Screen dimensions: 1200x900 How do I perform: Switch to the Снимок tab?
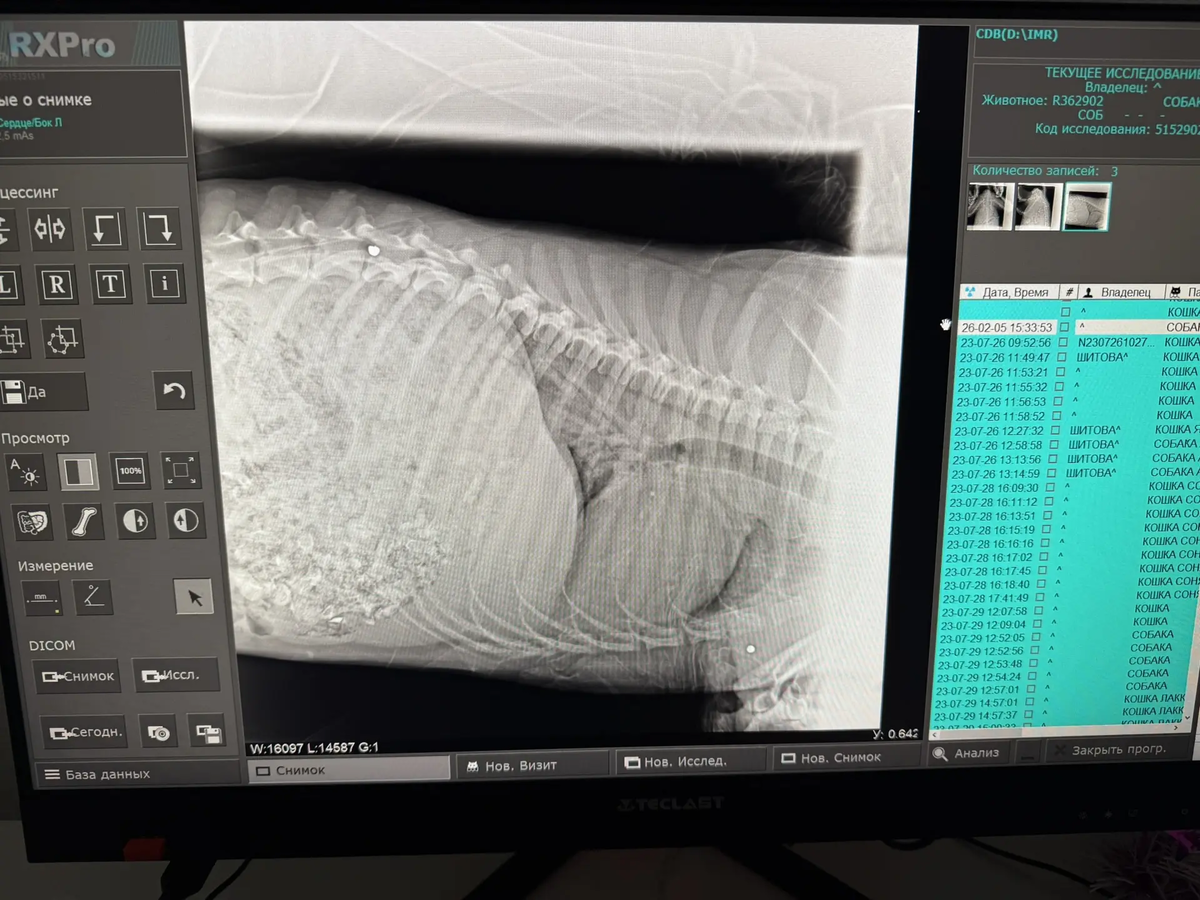pyautogui.click(x=348, y=770)
